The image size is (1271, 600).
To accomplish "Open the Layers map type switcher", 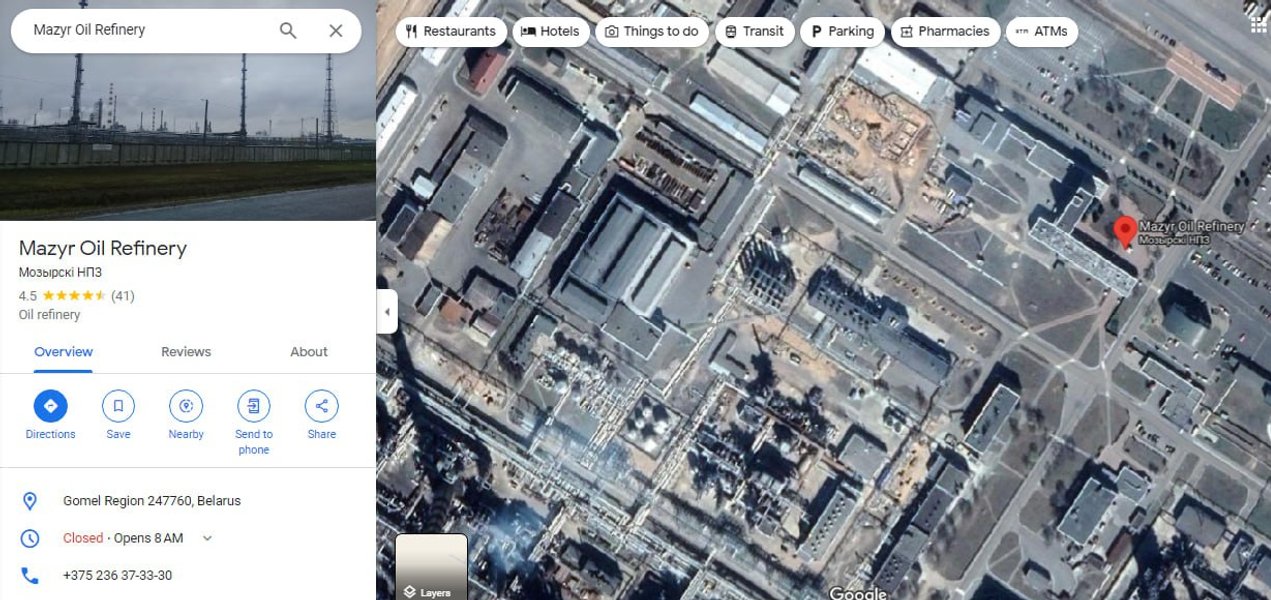I will [431, 567].
